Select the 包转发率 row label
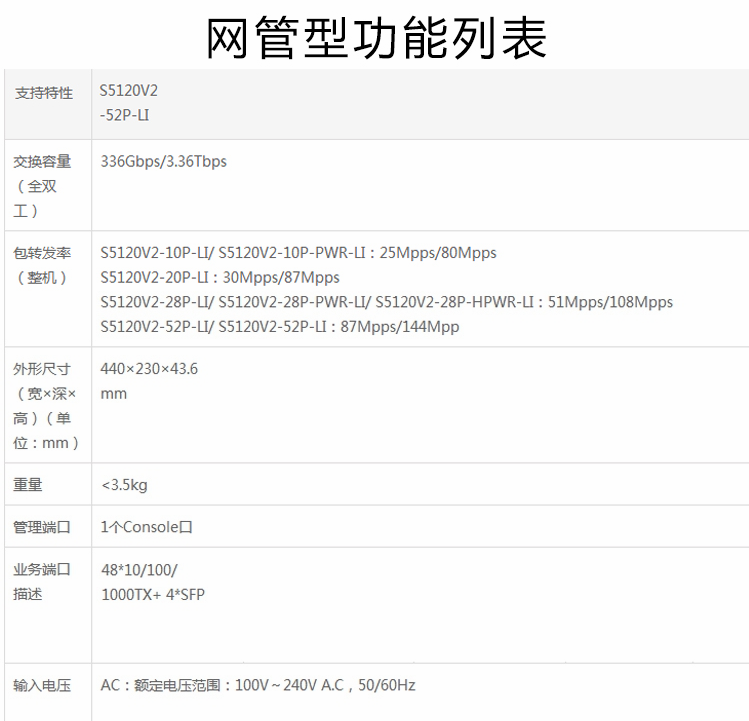Viewport: 749px width, 721px height. tap(42, 253)
